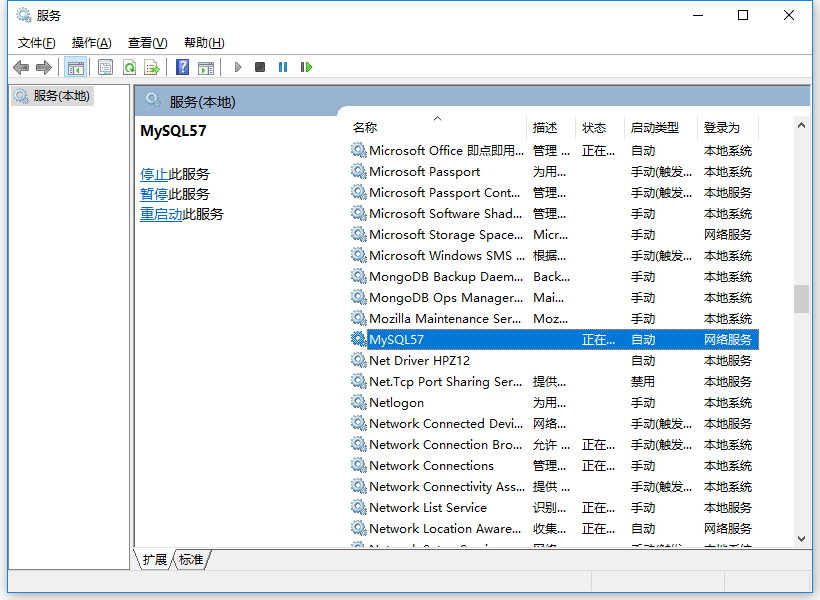Select the Microsoft Windows SMS row
This screenshot has width=820, height=600.
pos(553,255)
